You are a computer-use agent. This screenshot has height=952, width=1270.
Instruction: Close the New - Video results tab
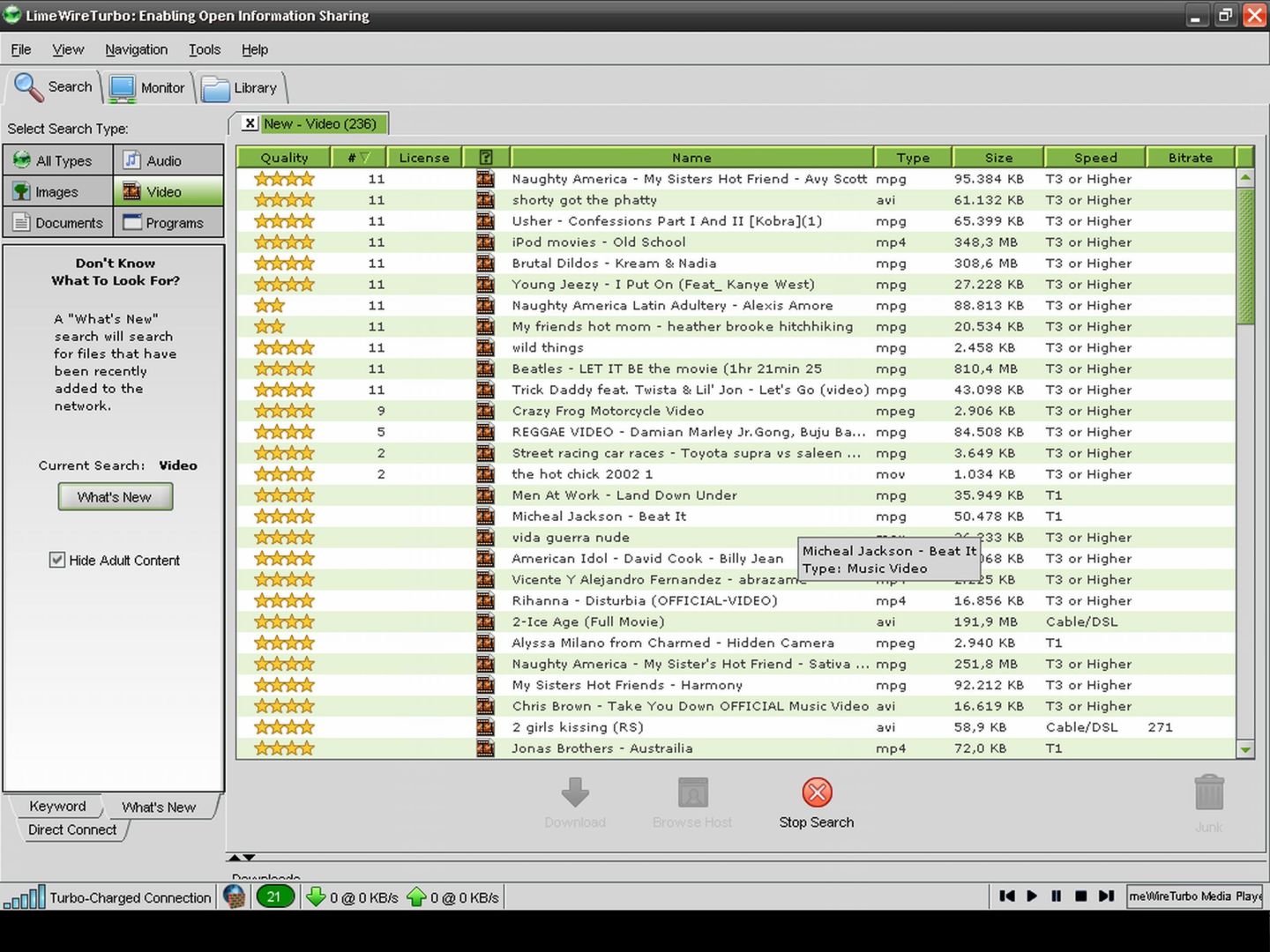click(250, 124)
